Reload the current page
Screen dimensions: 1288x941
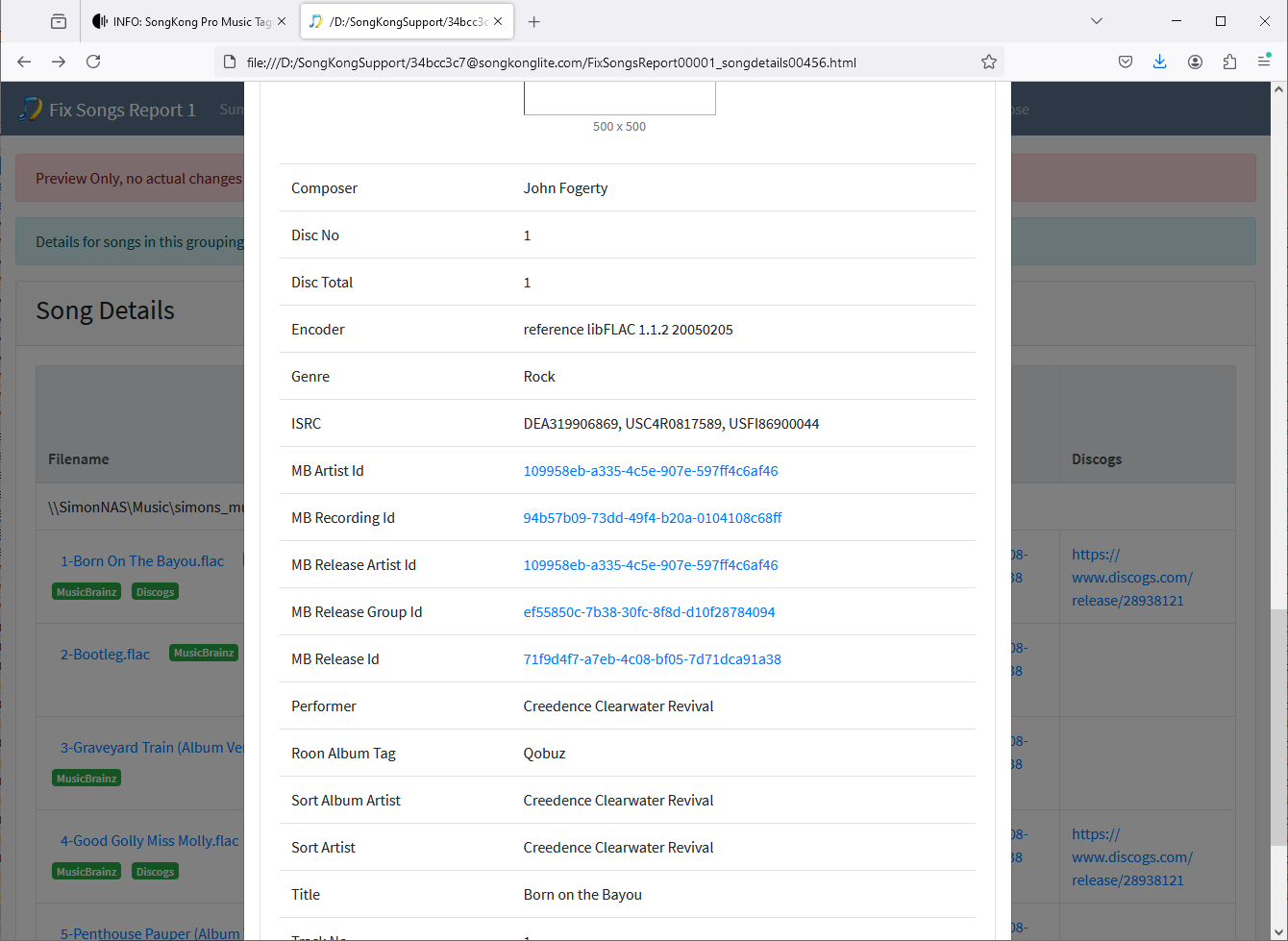[x=93, y=62]
